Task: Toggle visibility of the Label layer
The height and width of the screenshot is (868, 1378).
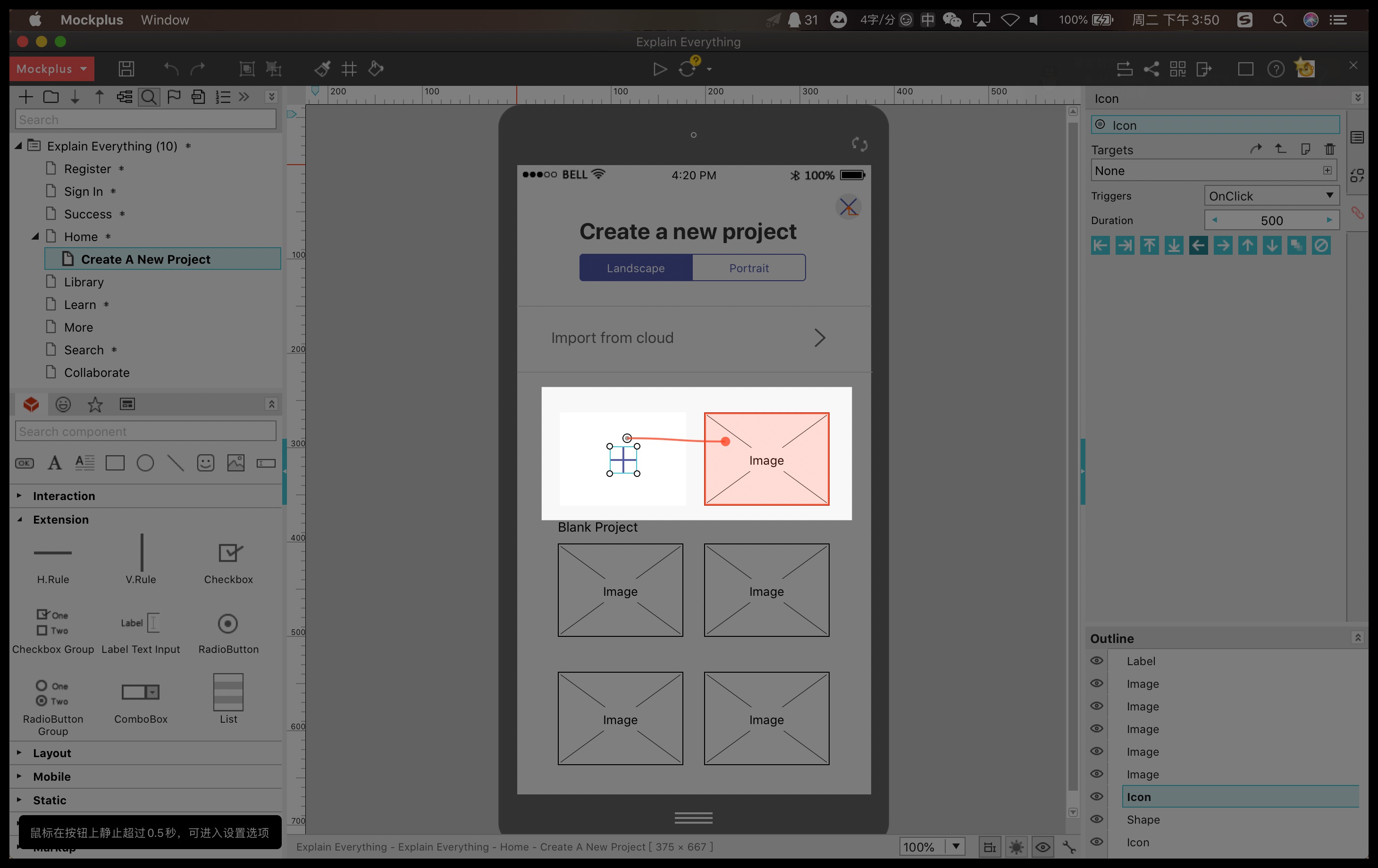Action: point(1096,660)
